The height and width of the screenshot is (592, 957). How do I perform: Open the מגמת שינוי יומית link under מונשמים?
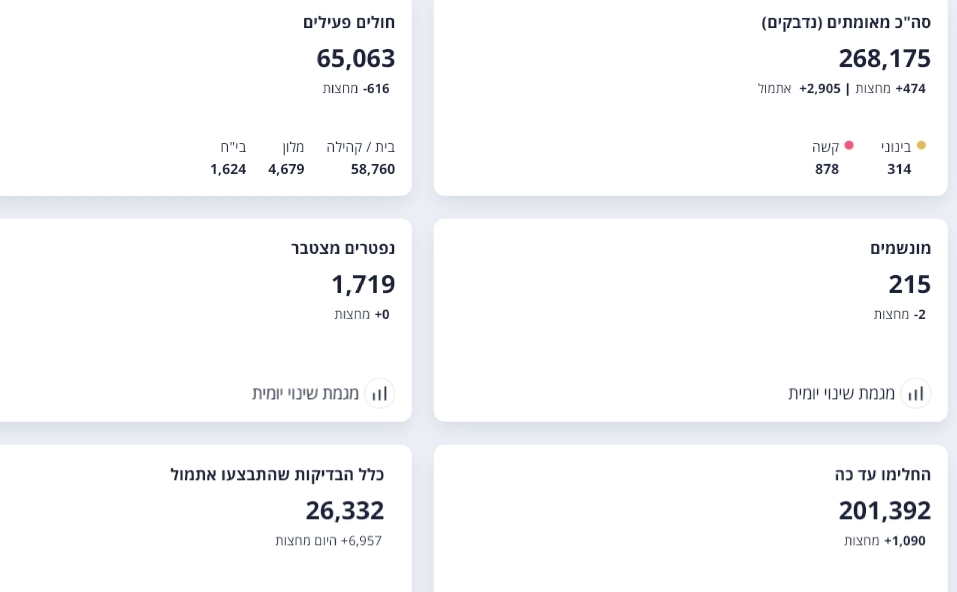click(x=841, y=393)
